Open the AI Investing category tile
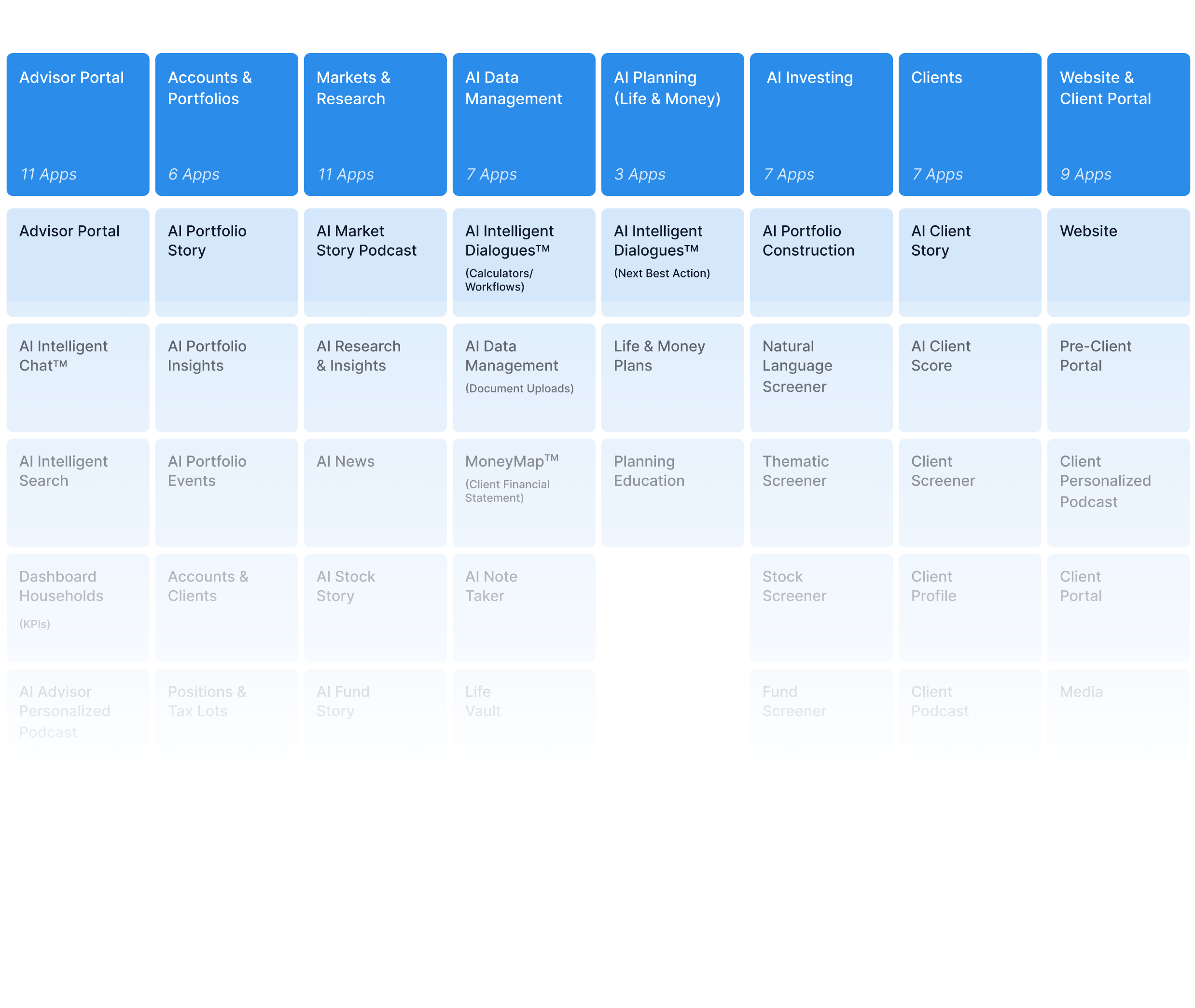The height and width of the screenshot is (1008, 1195). click(x=820, y=124)
